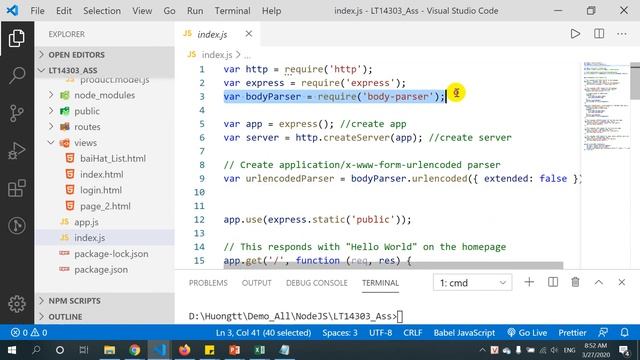Open the Selection menu
The image size is (640, 360).
102,11
